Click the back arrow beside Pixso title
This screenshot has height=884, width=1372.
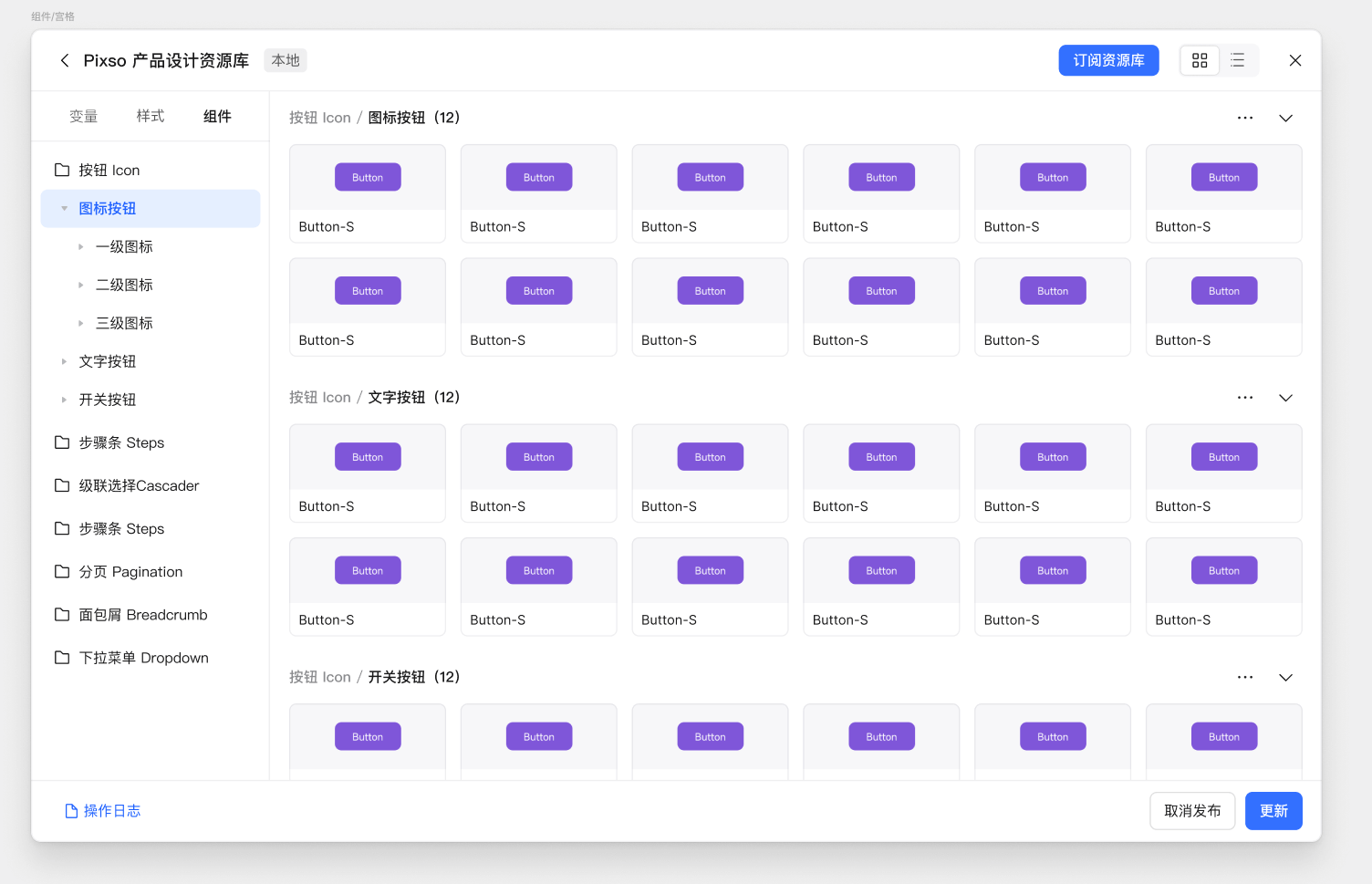pos(65,60)
